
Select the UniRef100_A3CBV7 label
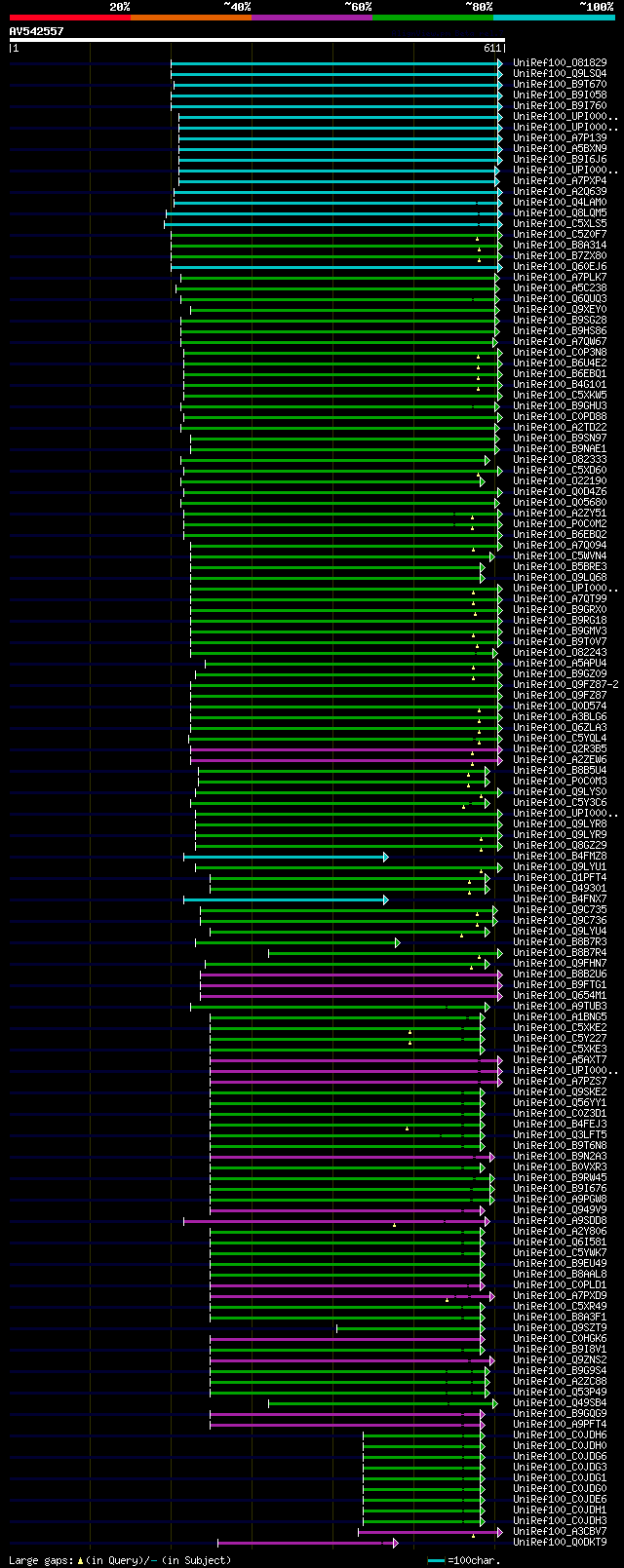560,1532
